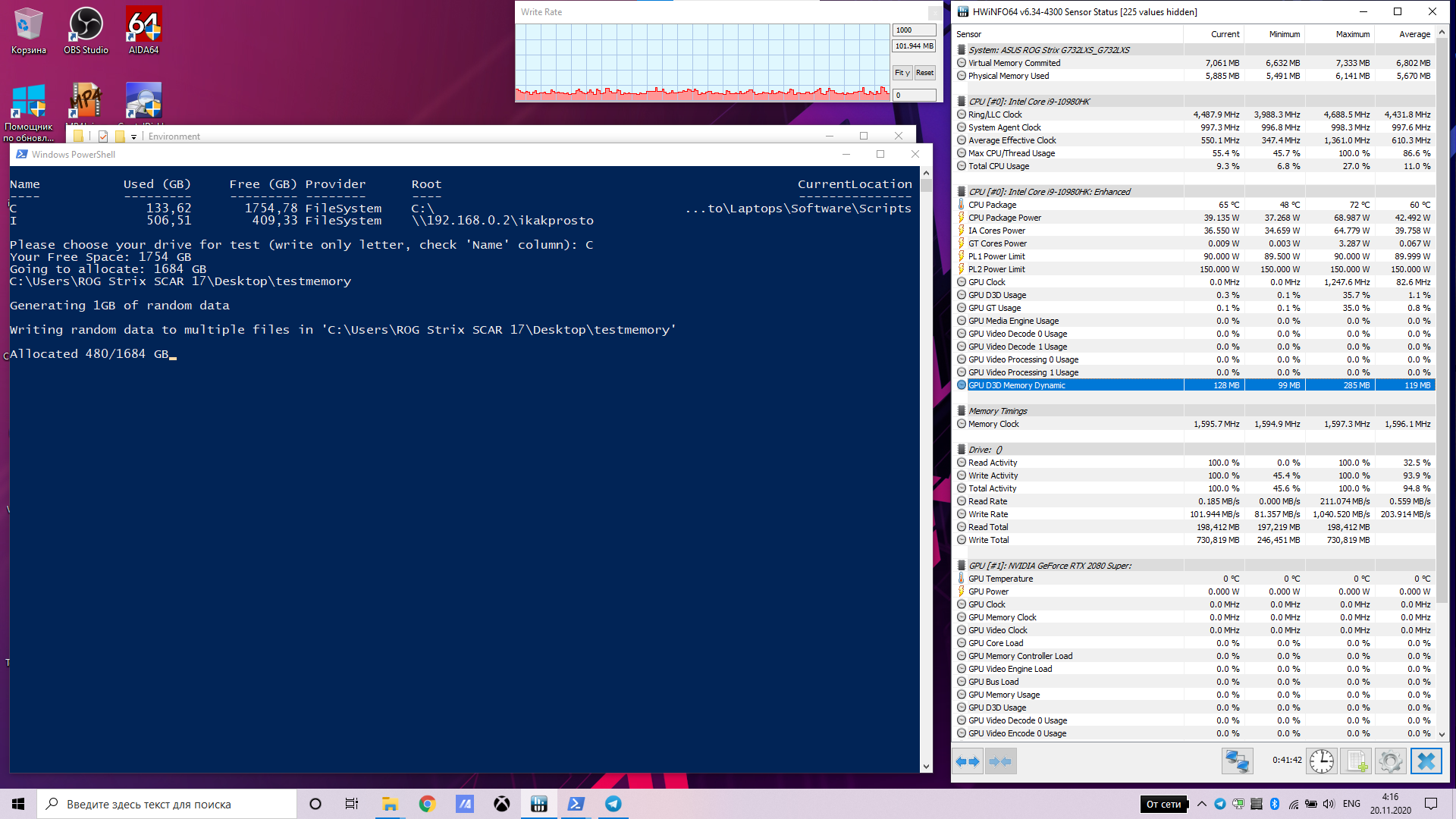Click the Bluetooth tray icon

pyautogui.click(x=1275, y=804)
